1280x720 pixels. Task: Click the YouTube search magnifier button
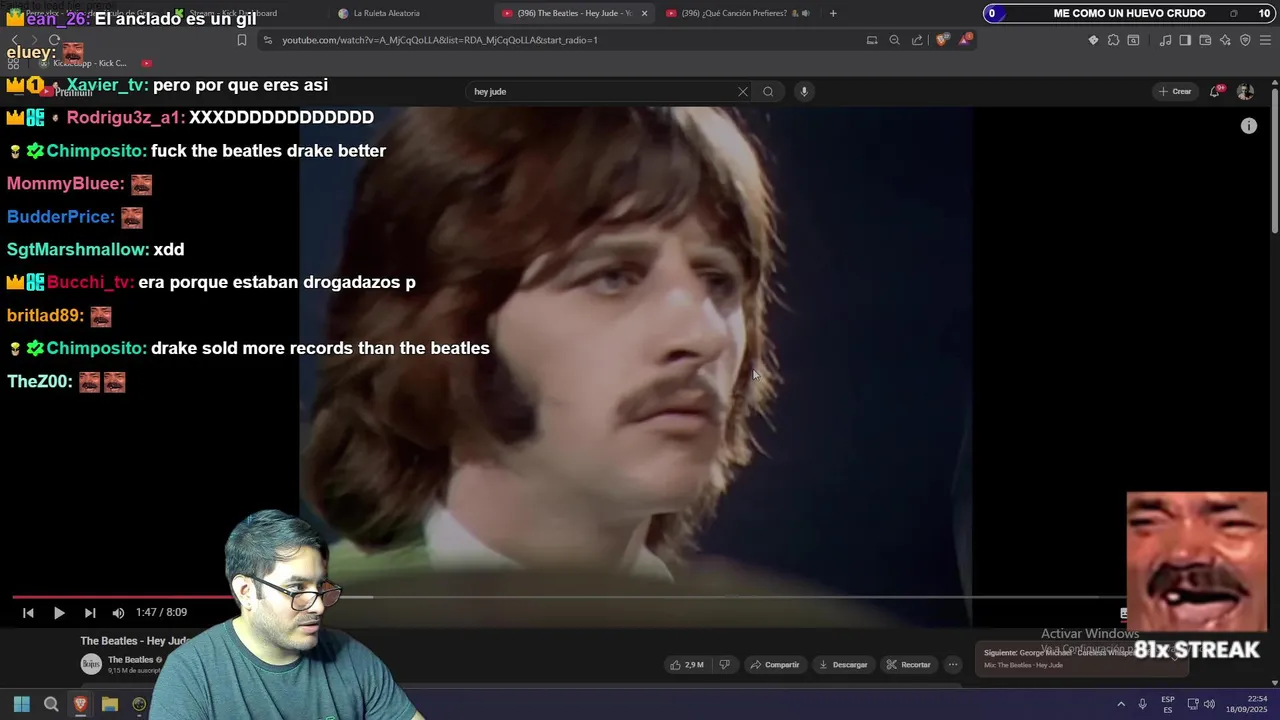point(768,92)
